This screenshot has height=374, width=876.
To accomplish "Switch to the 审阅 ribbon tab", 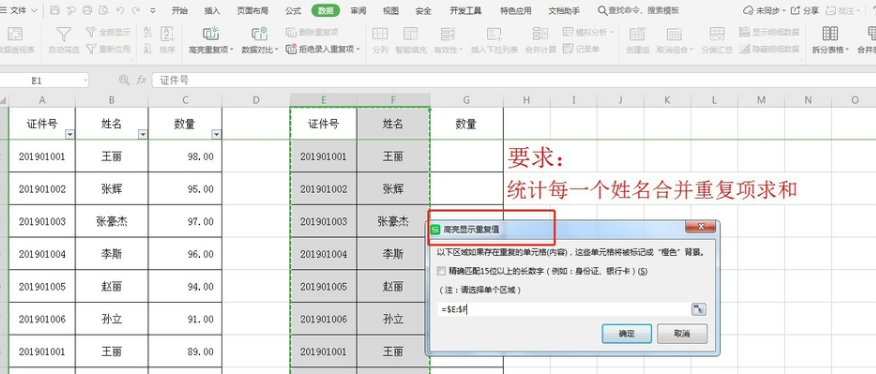I will pyautogui.click(x=359, y=11).
